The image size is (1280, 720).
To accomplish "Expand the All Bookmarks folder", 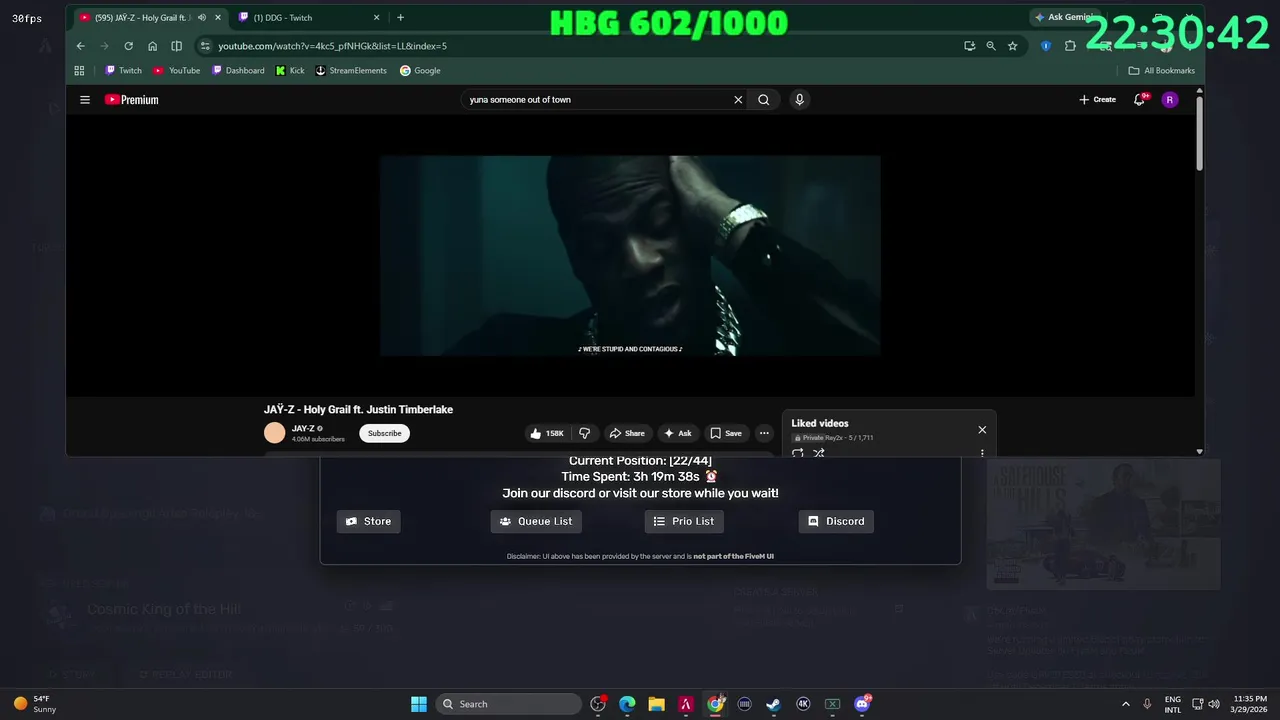I will pyautogui.click(x=1162, y=71).
